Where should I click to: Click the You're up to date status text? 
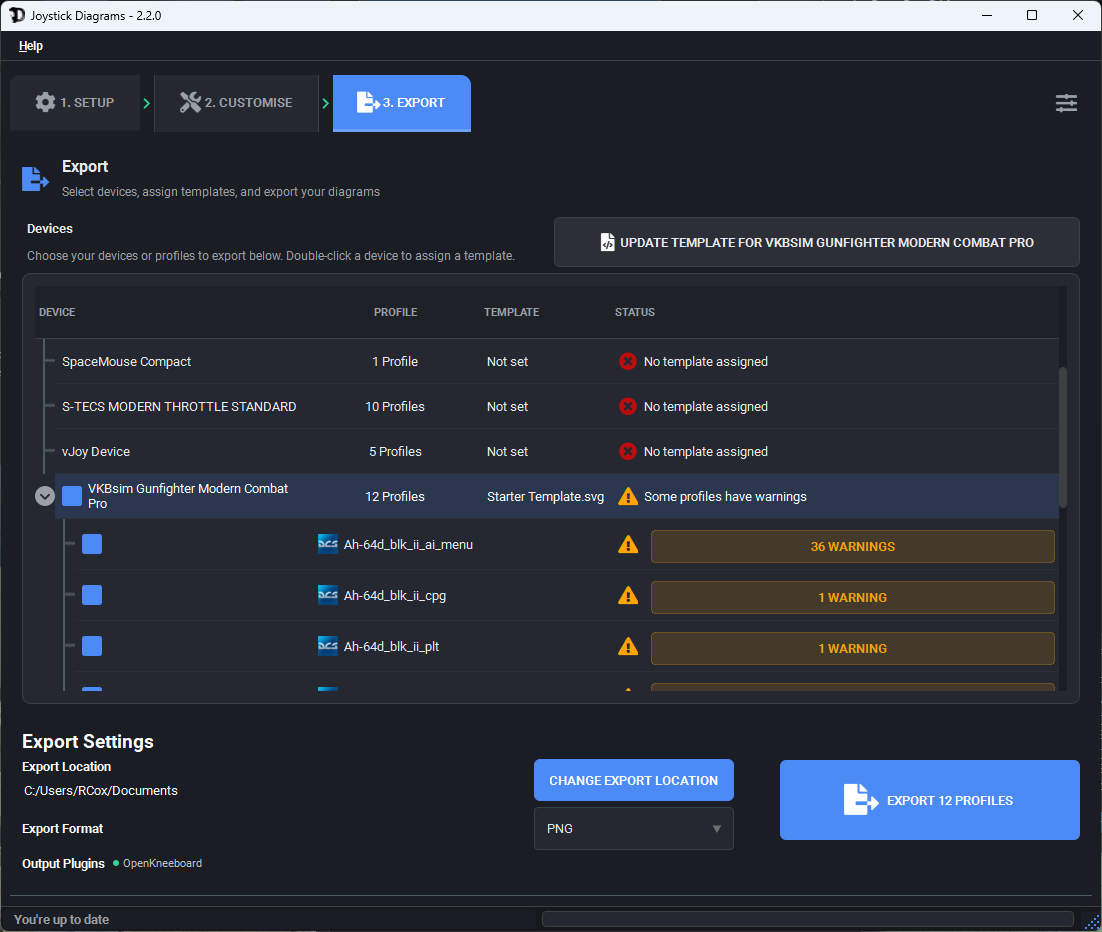tap(61, 919)
